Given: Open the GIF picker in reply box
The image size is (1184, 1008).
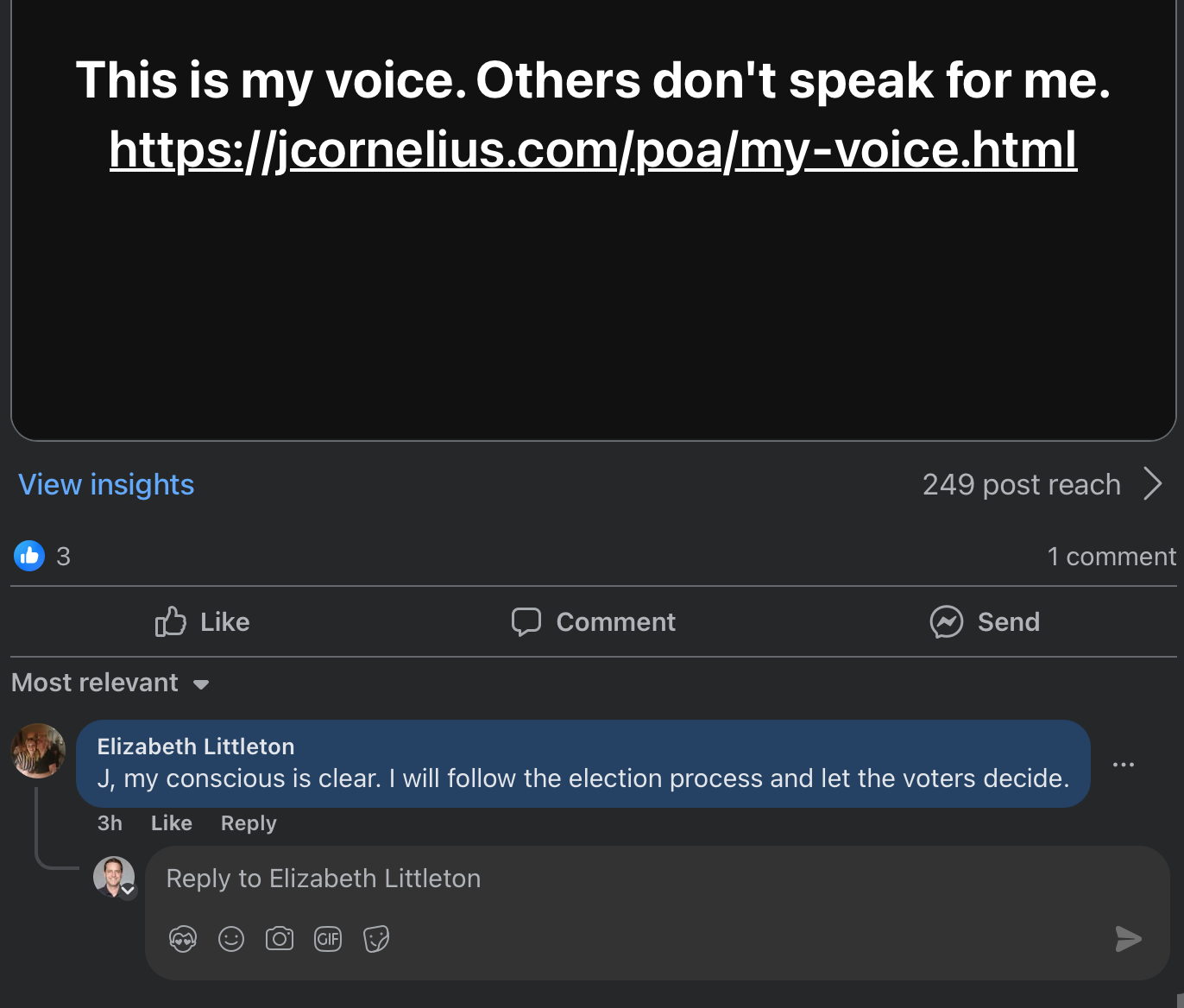Looking at the screenshot, I should pyautogui.click(x=328, y=938).
